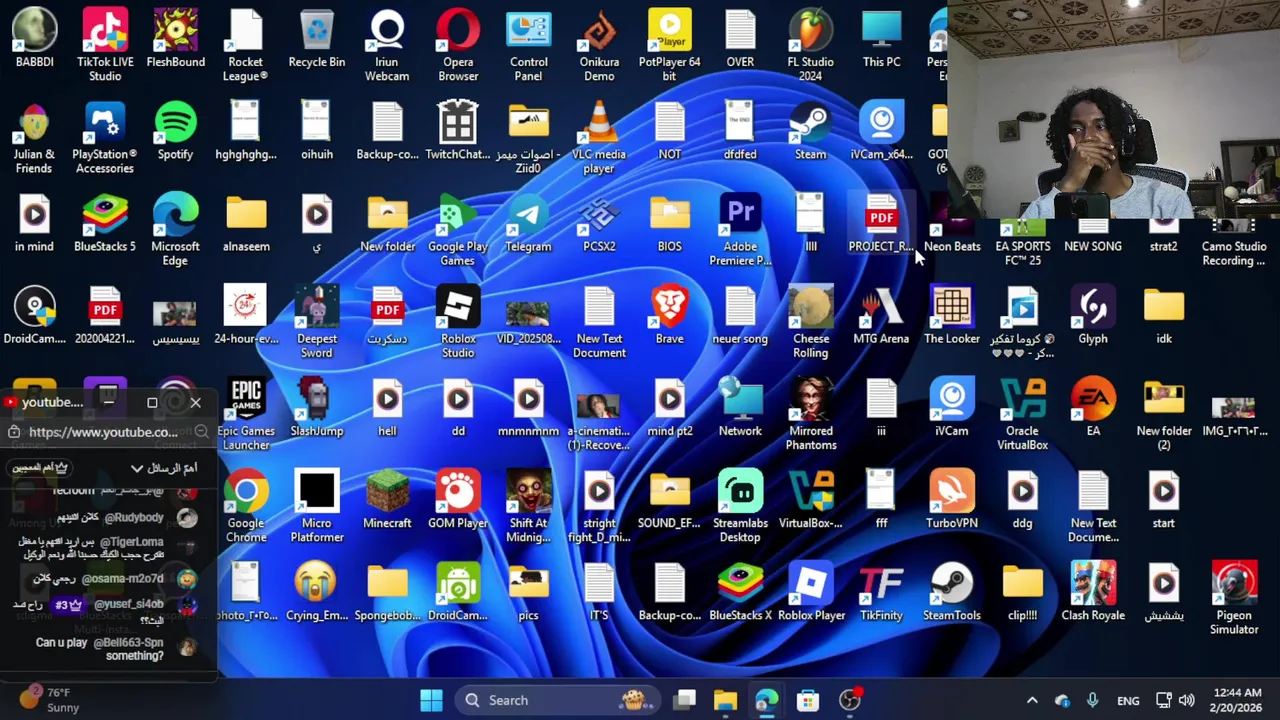
Task: Launch Epic Games Launcher
Action: click(x=246, y=414)
